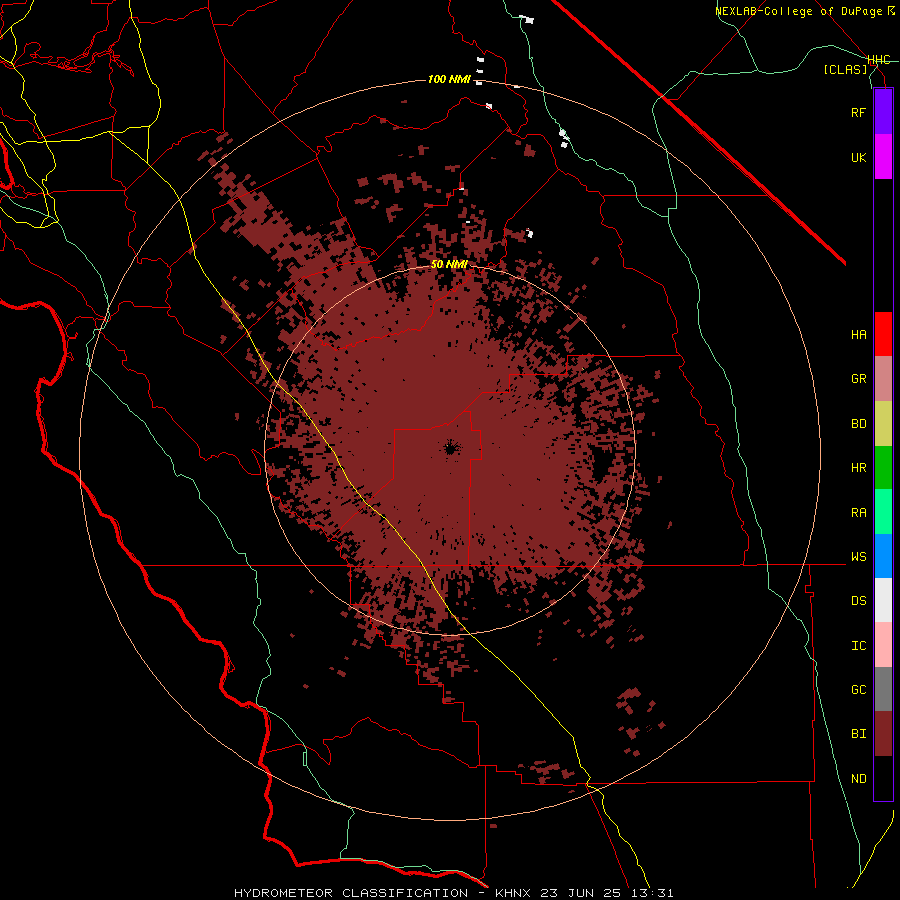The image size is (900, 900).
Task: Click the IC legend label
Action: click(858, 646)
